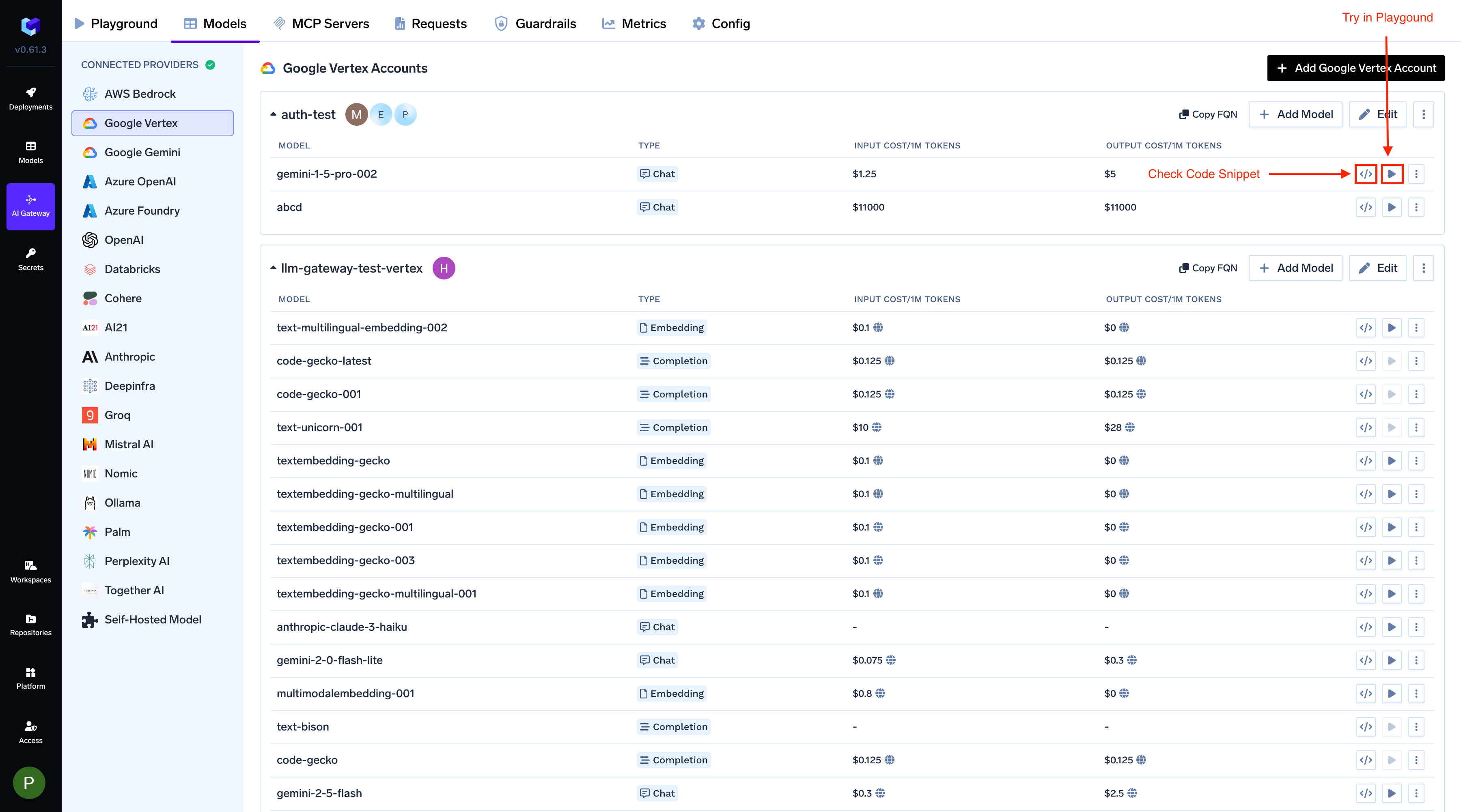Screen dimensions: 1461x812
Task: Click the M collaborator avatar on auth-test
Action: 356,114
